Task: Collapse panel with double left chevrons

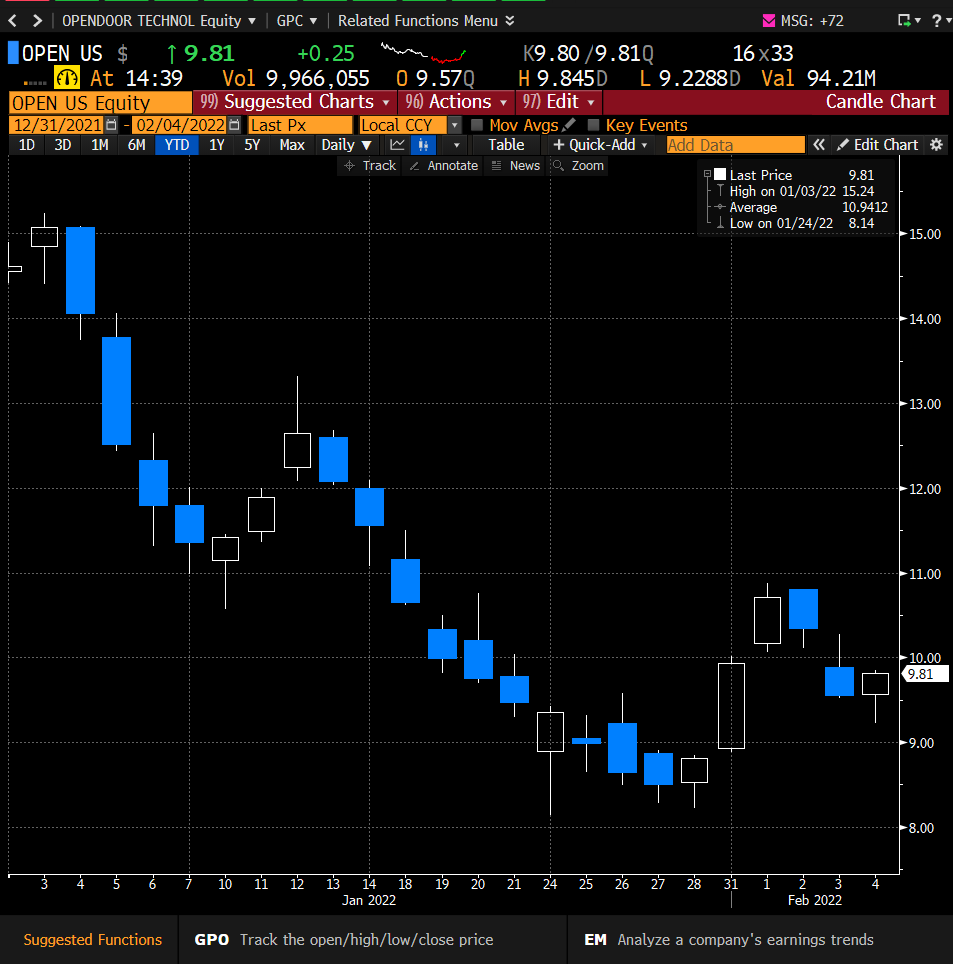Action: [818, 145]
